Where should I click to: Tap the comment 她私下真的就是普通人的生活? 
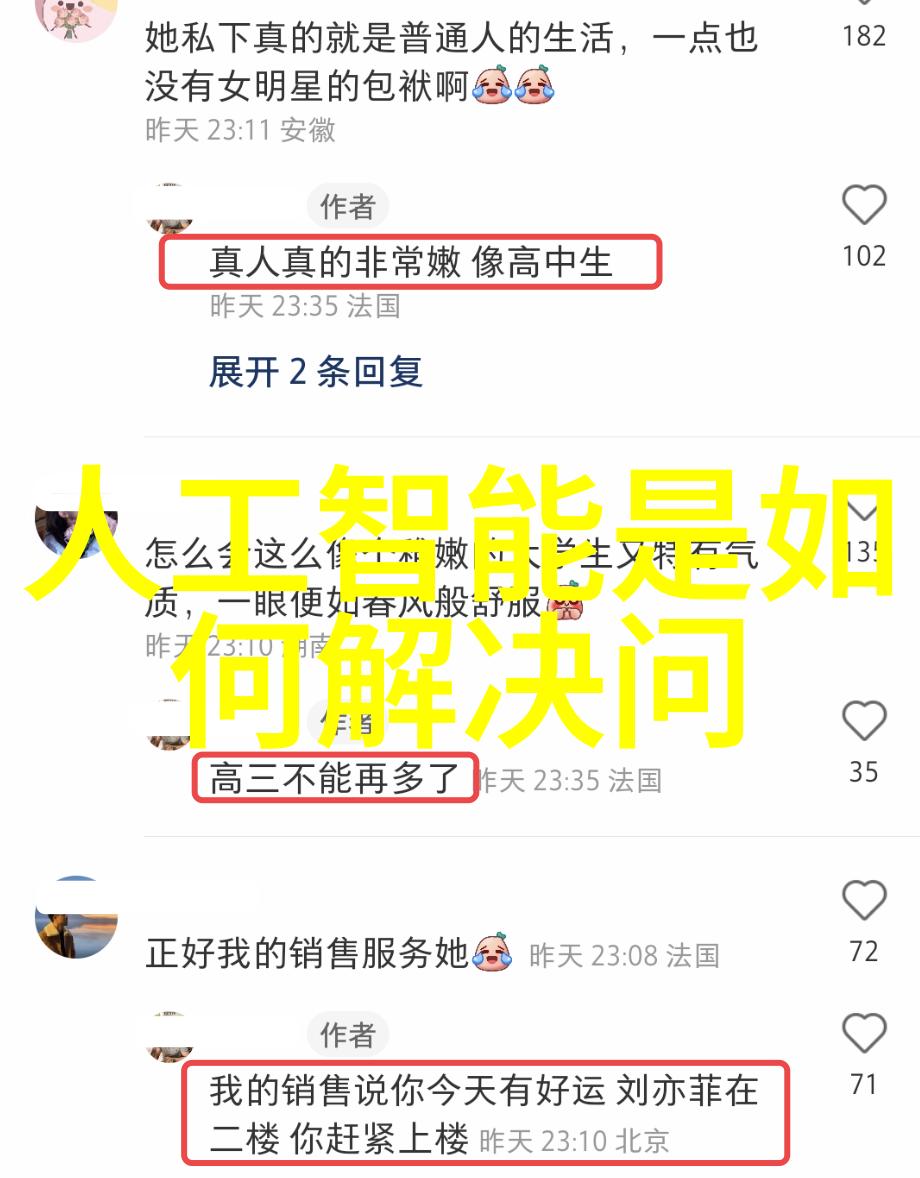pyautogui.click(x=451, y=62)
